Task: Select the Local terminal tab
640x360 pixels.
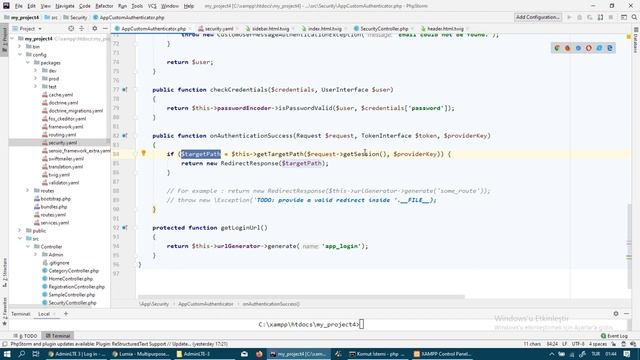Action: pos(44,314)
